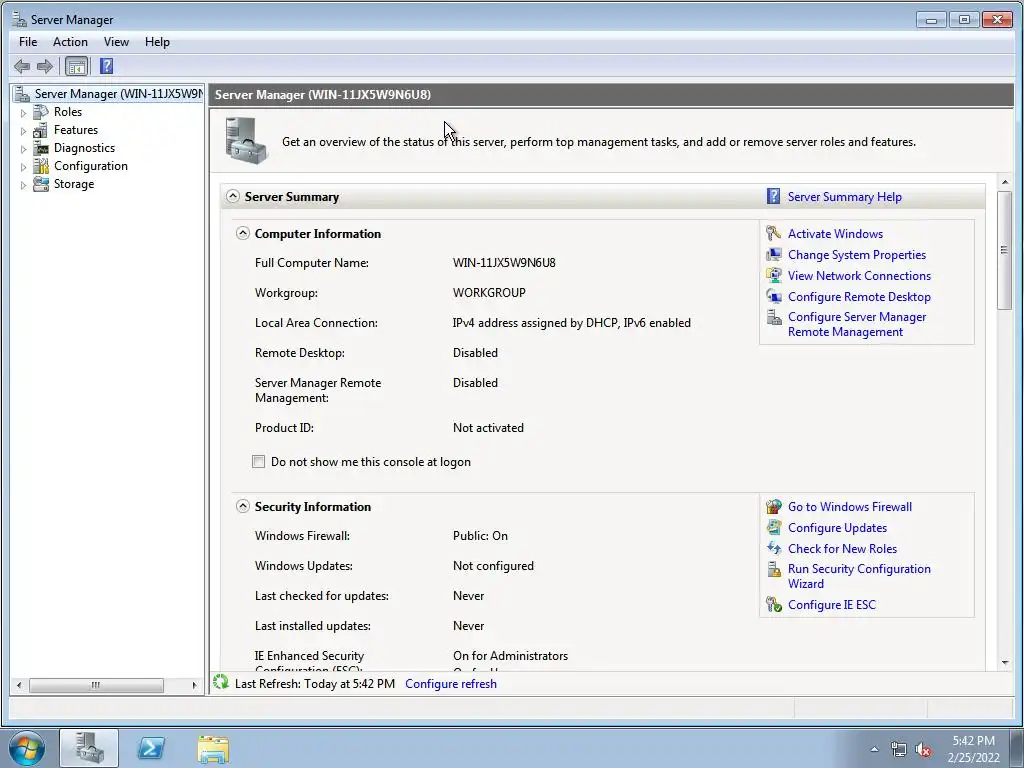Image resolution: width=1024 pixels, height=768 pixels.
Task: Click the Configure Updates icon
Action: point(774,527)
